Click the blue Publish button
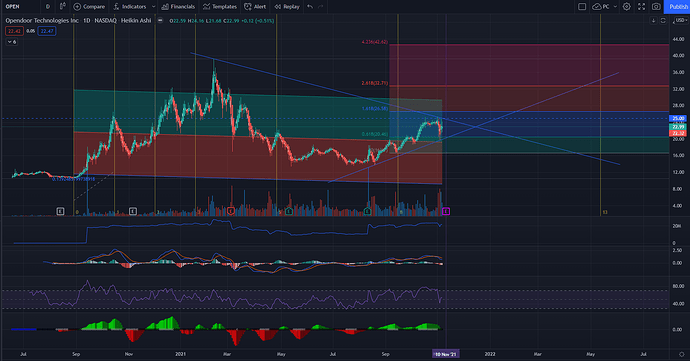This screenshot has width=690, height=361. (x=677, y=7)
